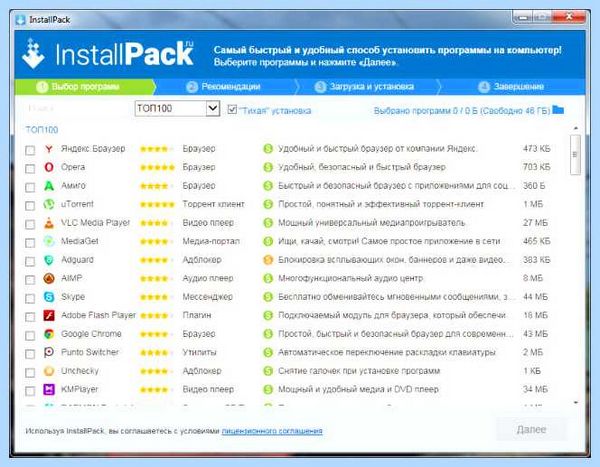Click the Adguard shield icon

tap(49, 260)
